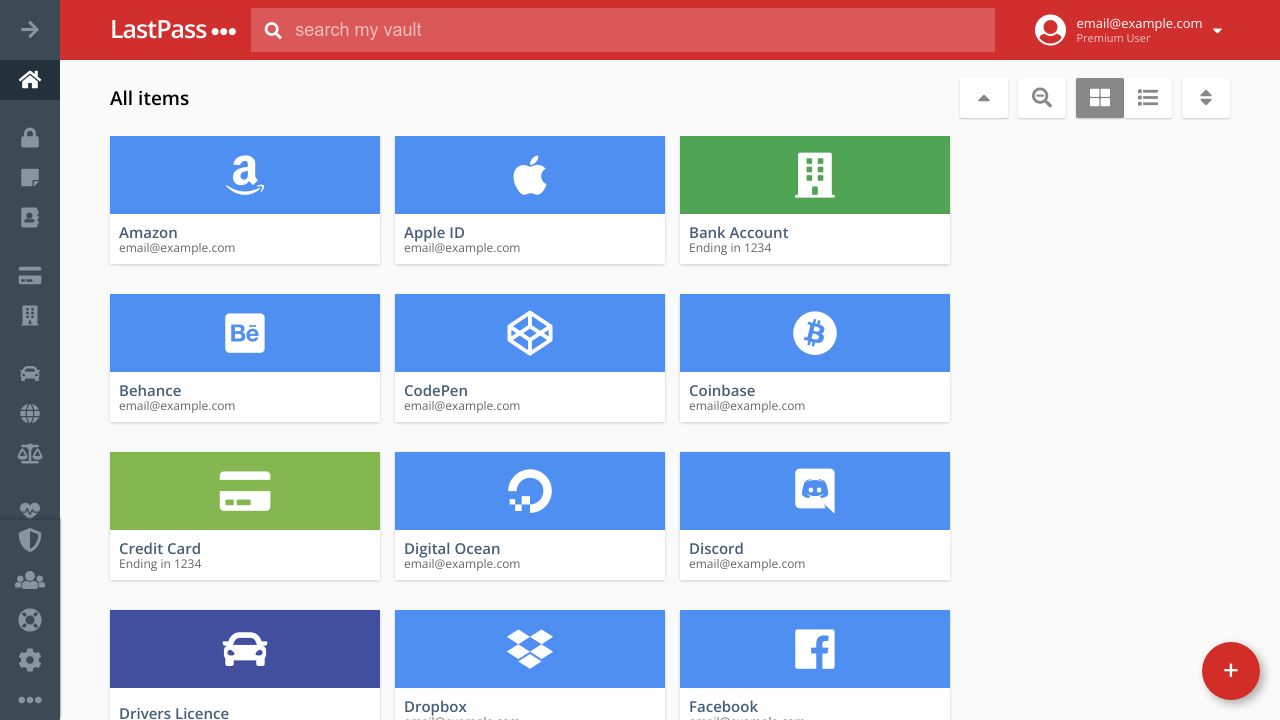The height and width of the screenshot is (720, 1280).
Task: Open the balance scales sidebar icon
Action: (30, 453)
